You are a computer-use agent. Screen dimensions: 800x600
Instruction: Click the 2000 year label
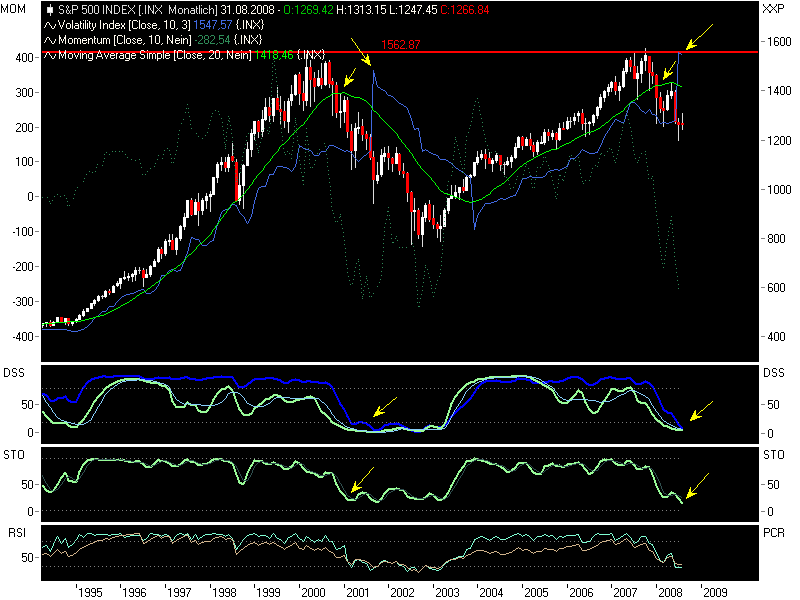[313, 592]
